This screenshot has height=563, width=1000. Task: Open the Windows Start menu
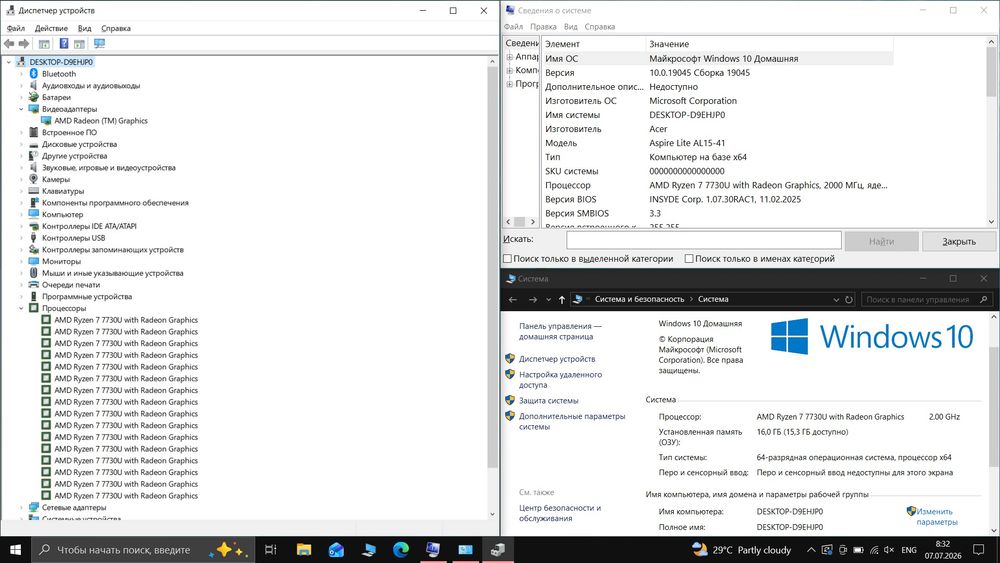(15, 550)
